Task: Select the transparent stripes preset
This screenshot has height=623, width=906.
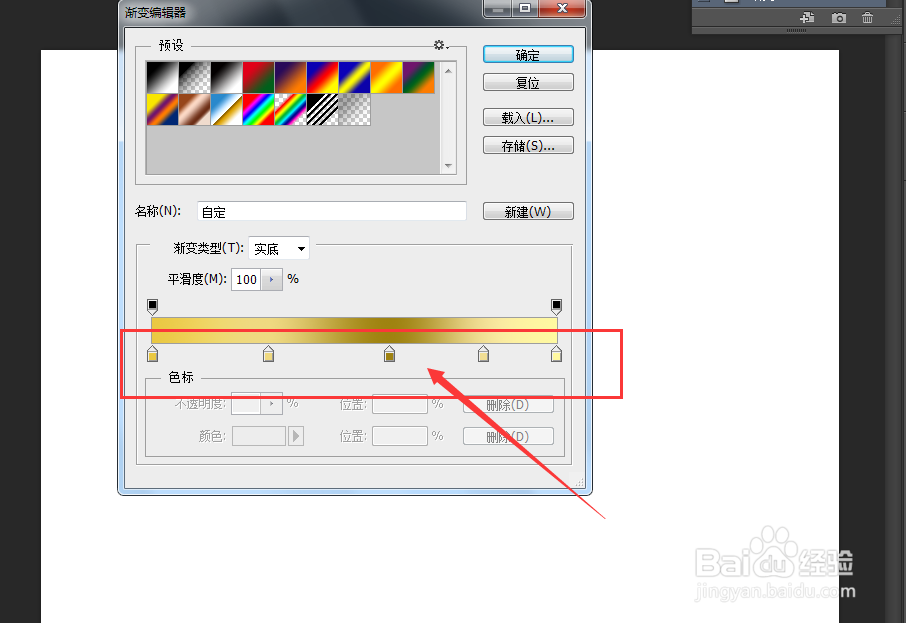Action: [322, 109]
